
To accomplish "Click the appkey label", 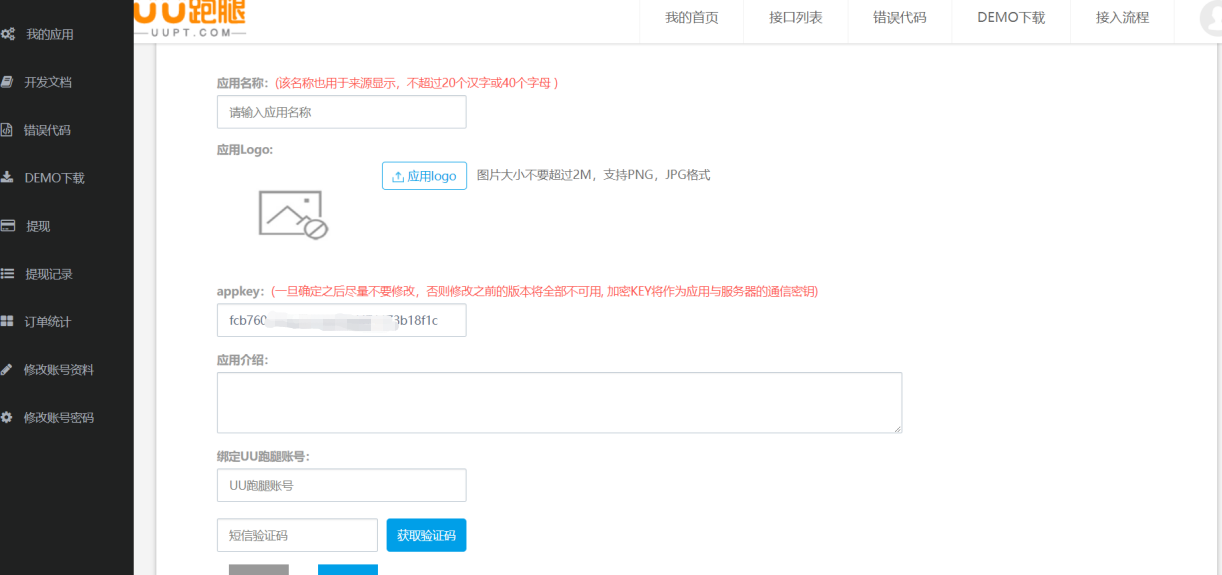I will click(241, 292).
